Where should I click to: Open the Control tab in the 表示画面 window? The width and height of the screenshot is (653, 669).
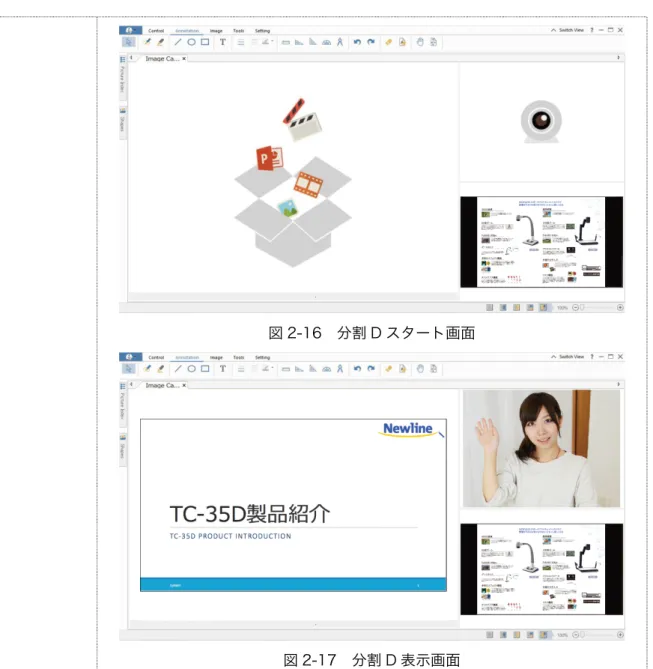[x=156, y=358]
